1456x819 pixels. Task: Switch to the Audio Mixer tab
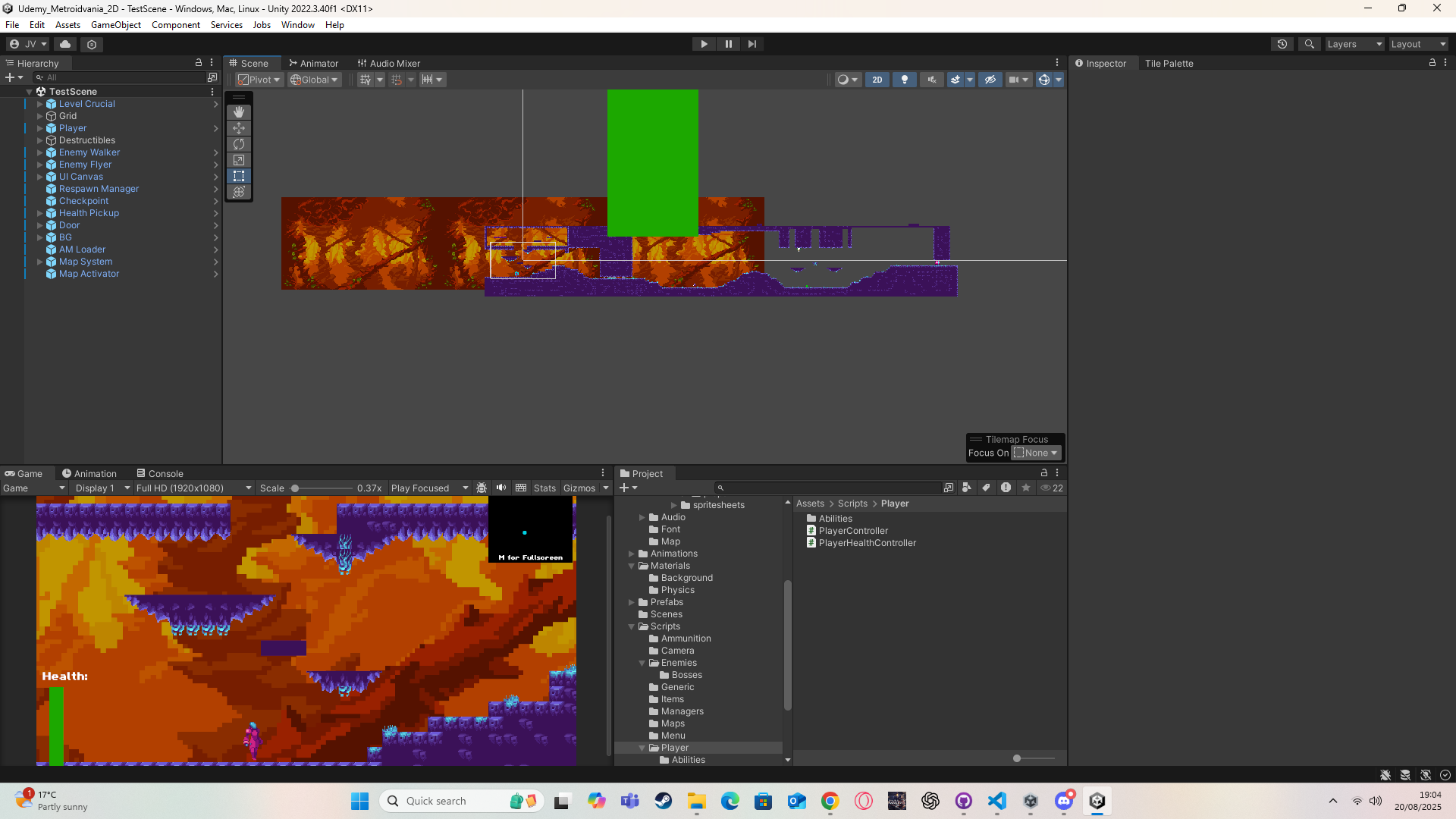point(389,63)
